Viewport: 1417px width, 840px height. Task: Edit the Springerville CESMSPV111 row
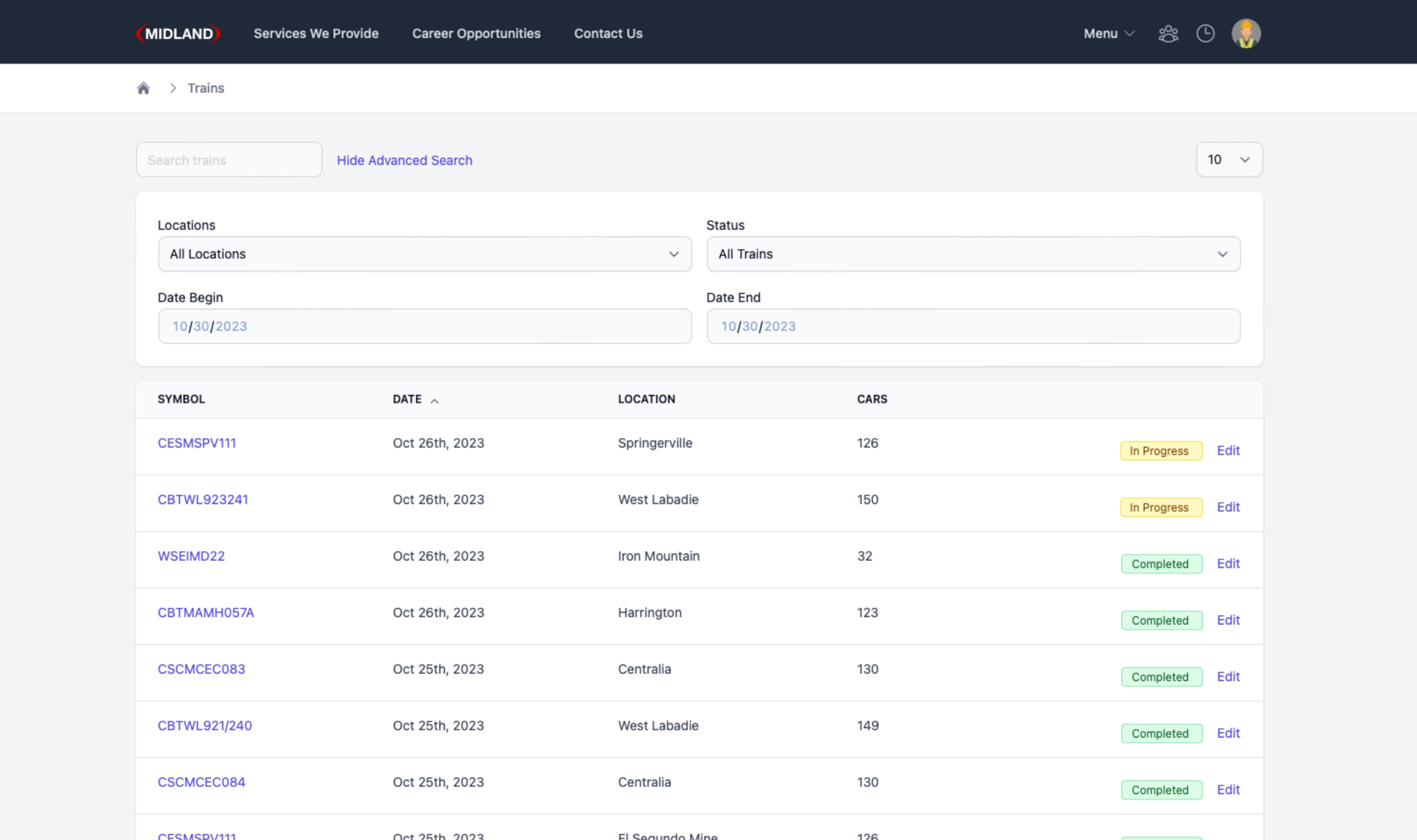click(x=1228, y=450)
